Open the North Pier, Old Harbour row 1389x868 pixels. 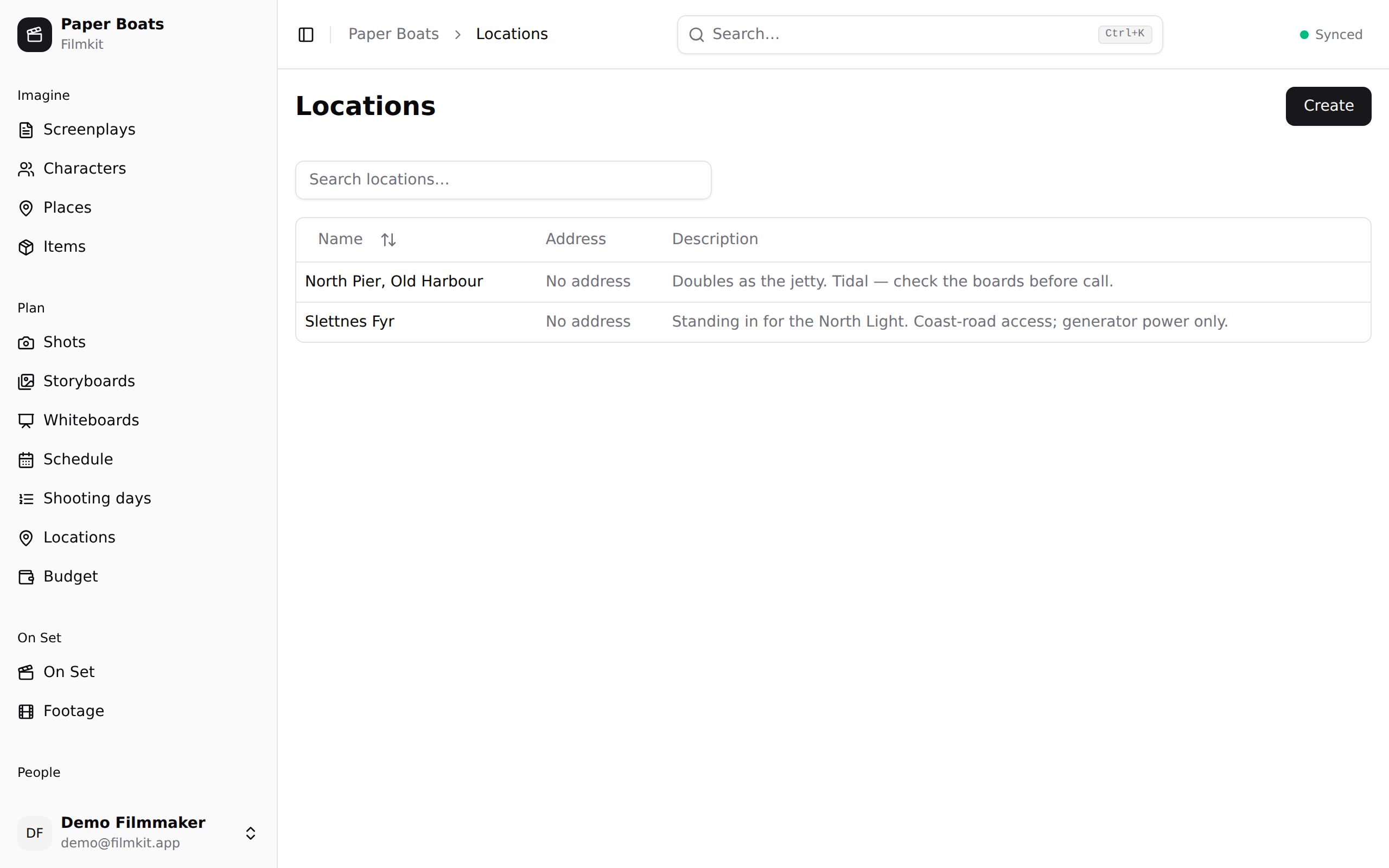(833, 282)
